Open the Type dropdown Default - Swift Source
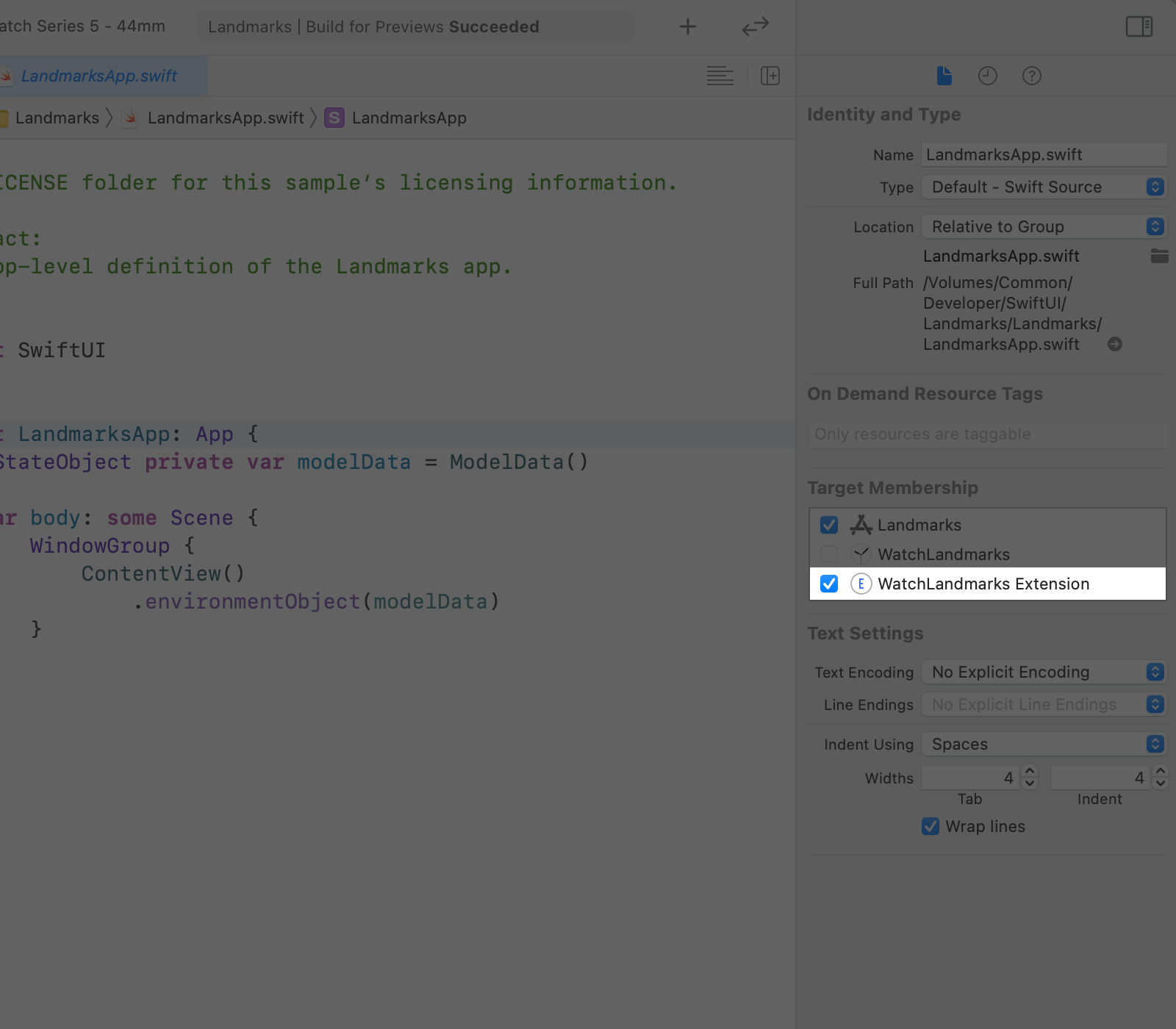 1044,187
